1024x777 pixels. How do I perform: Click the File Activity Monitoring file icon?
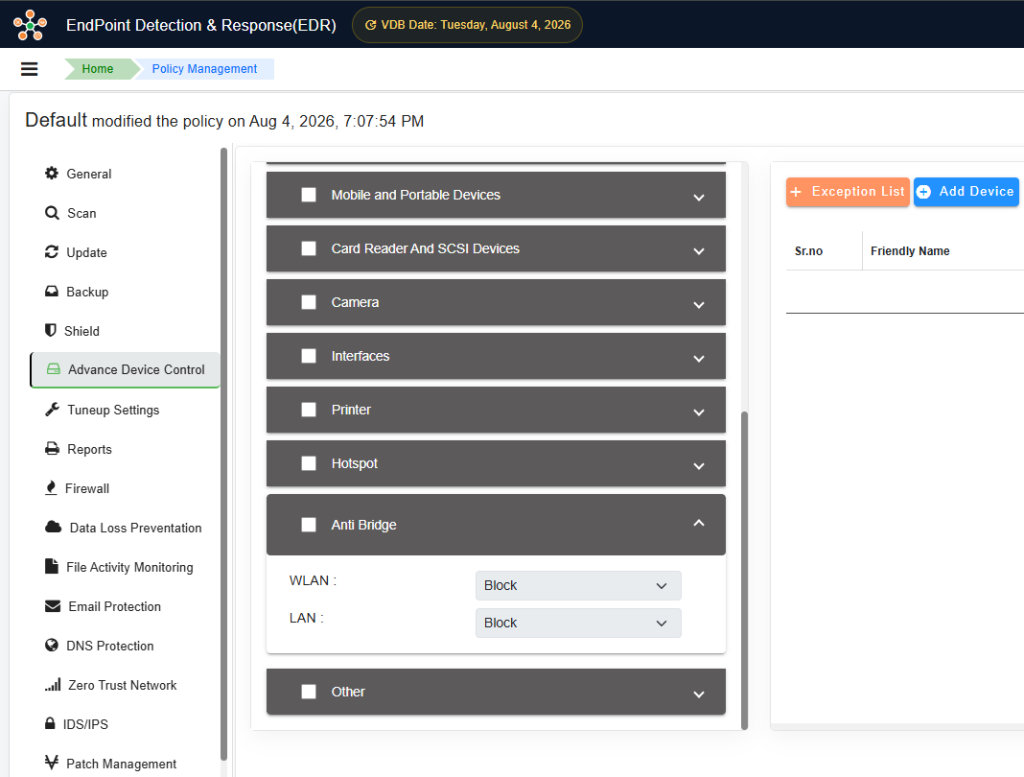coord(52,566)
